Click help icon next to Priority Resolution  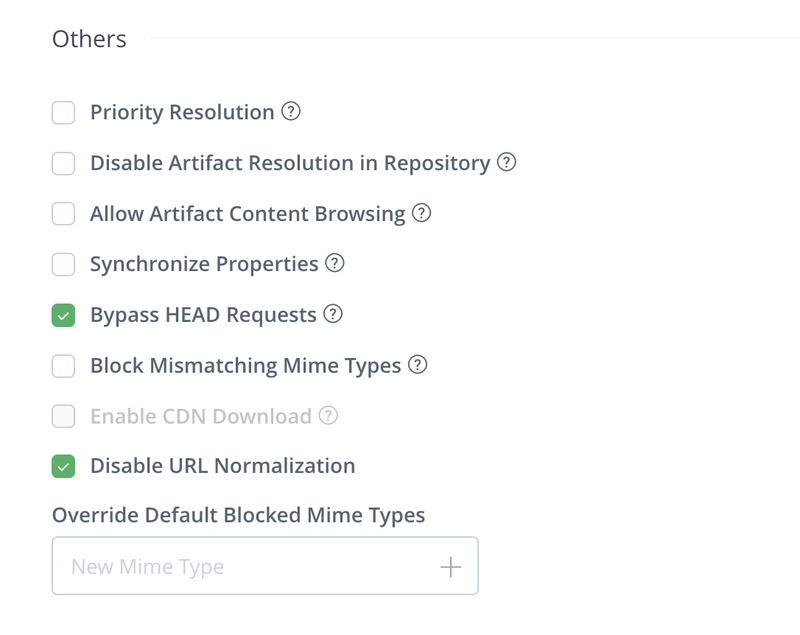291,112
